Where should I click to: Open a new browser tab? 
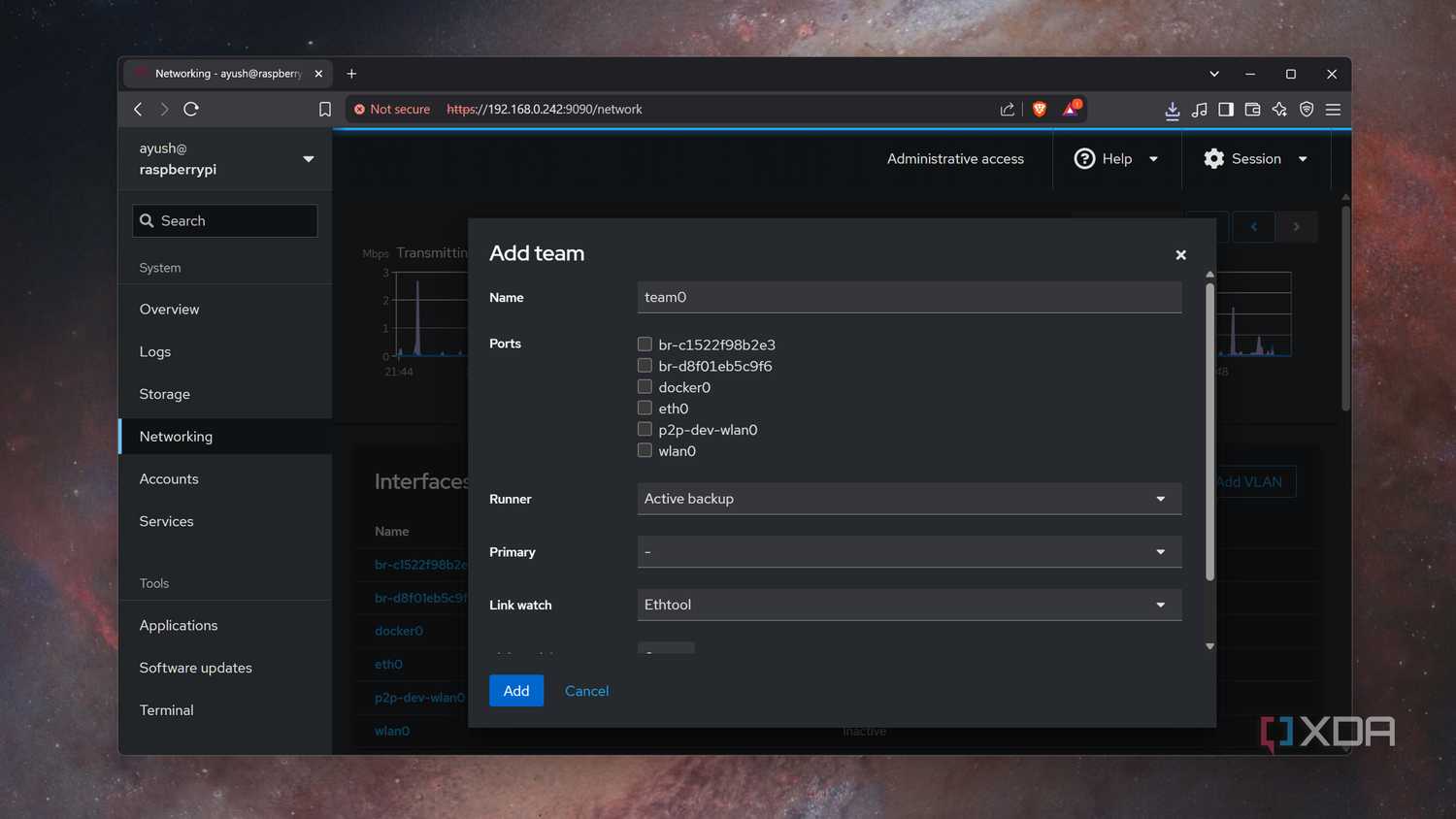(351, 74)
